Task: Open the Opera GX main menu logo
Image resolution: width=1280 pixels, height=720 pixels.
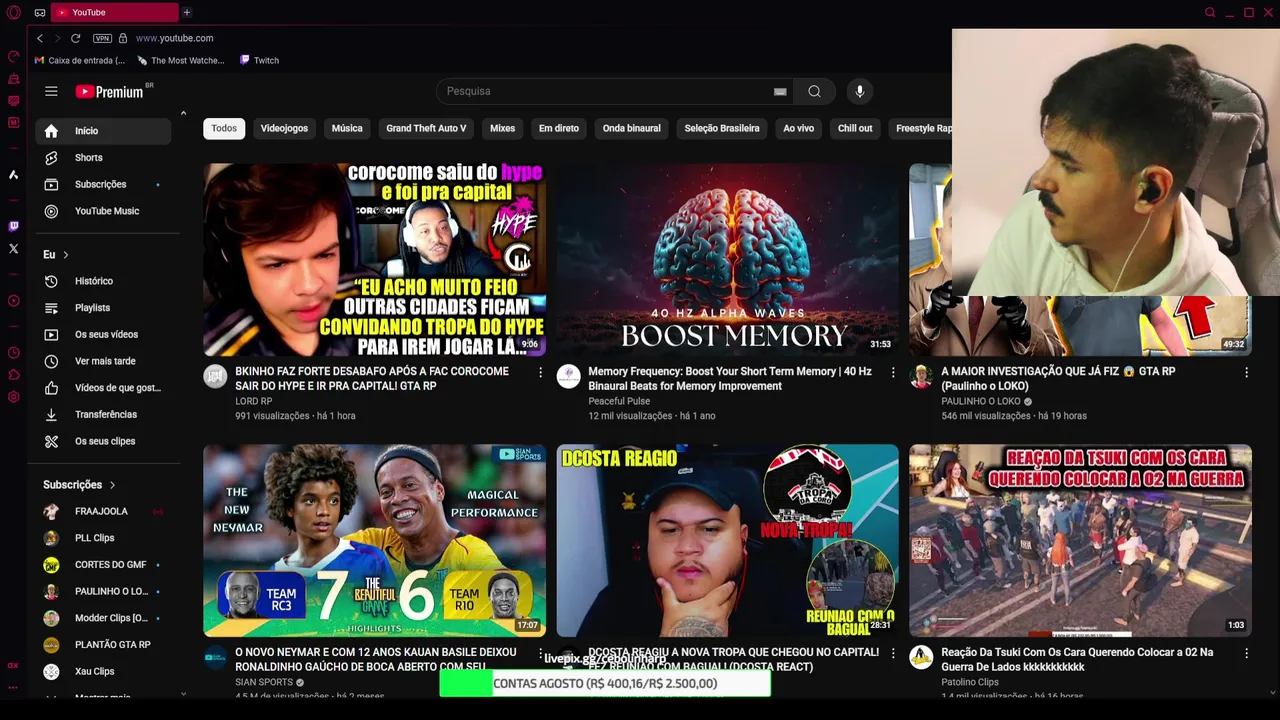Action: pyautogui.click(x=14, y=12)
